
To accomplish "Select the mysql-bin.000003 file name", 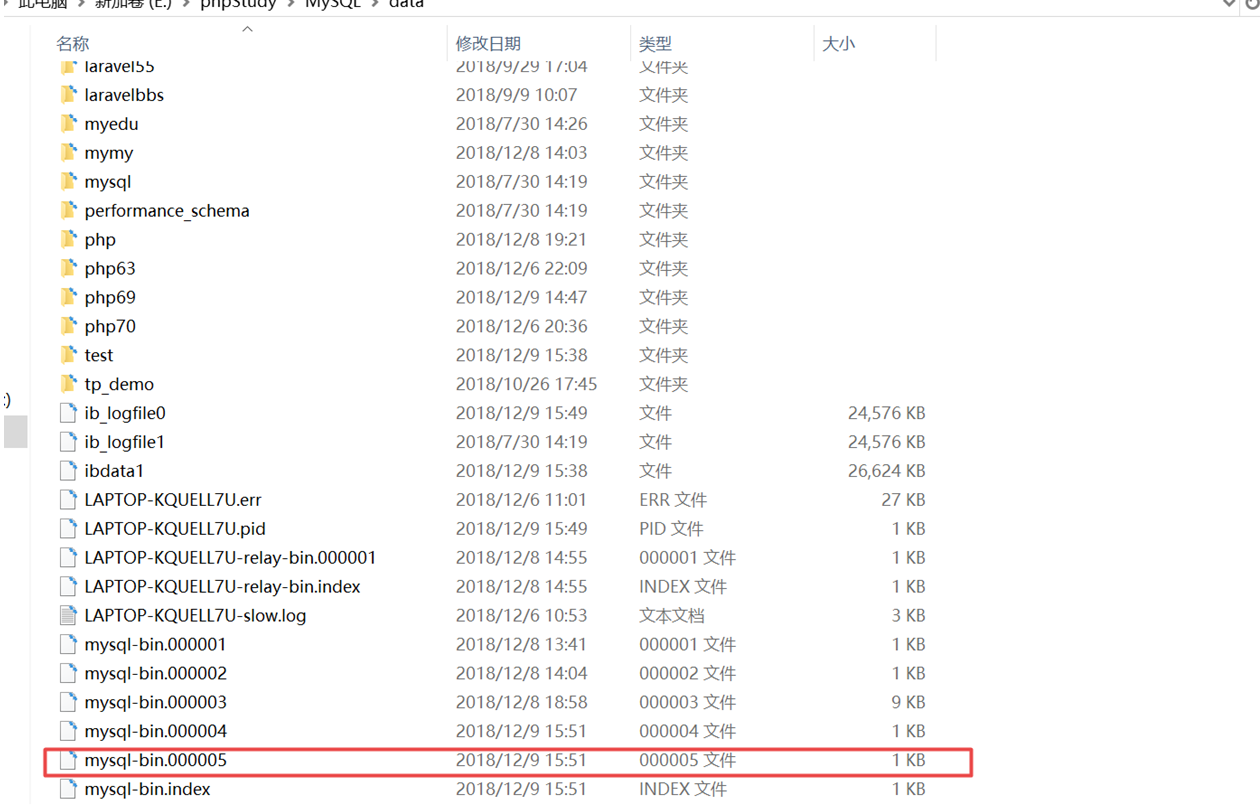I will click(155, 703).
